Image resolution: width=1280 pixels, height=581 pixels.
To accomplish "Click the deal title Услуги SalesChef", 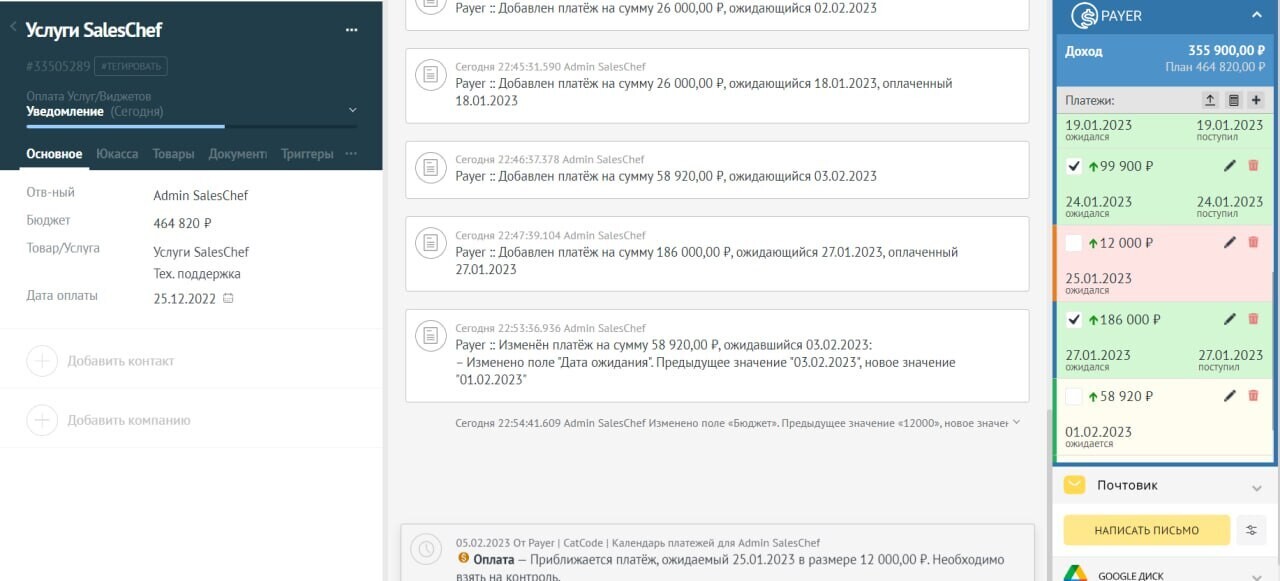I will (94, 30).
